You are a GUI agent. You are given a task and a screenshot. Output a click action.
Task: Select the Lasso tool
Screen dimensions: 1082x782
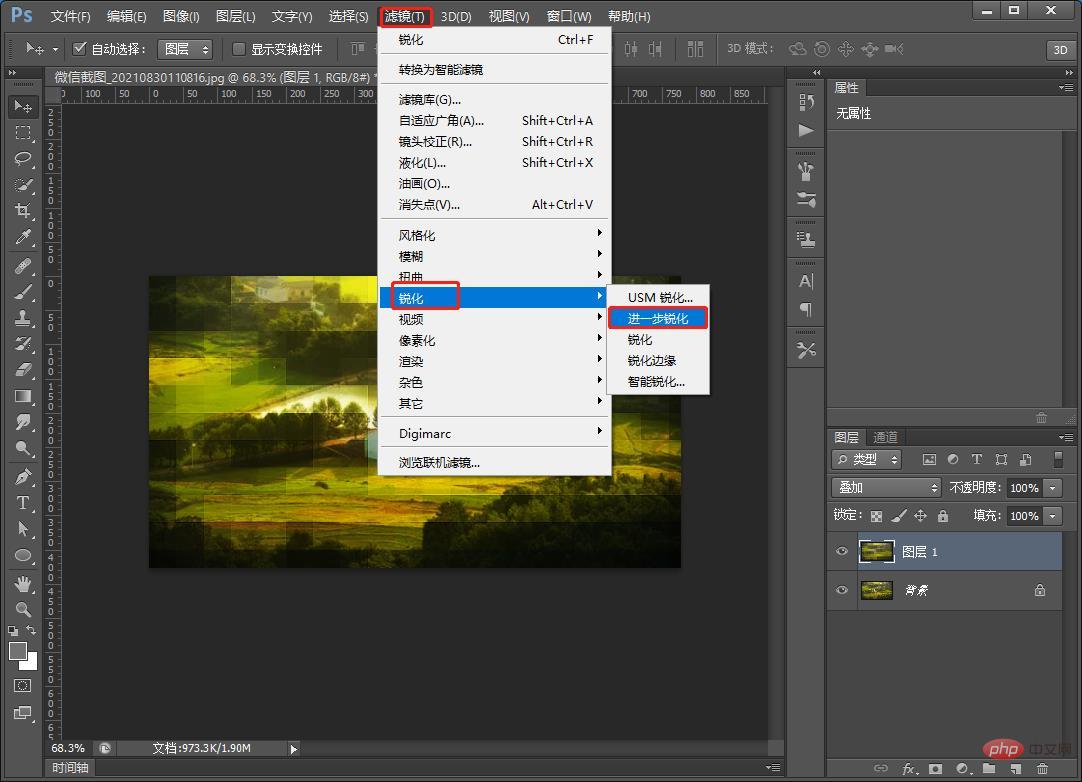coord(23,159)
